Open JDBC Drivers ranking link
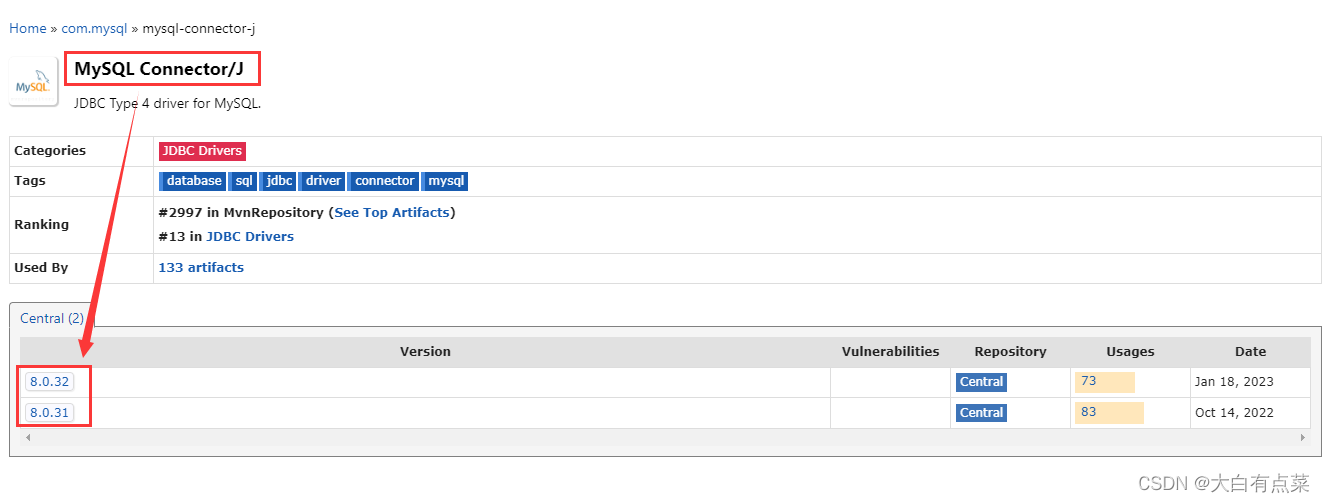The width and height of the screenshot is (1325, 503). [250, 237]
